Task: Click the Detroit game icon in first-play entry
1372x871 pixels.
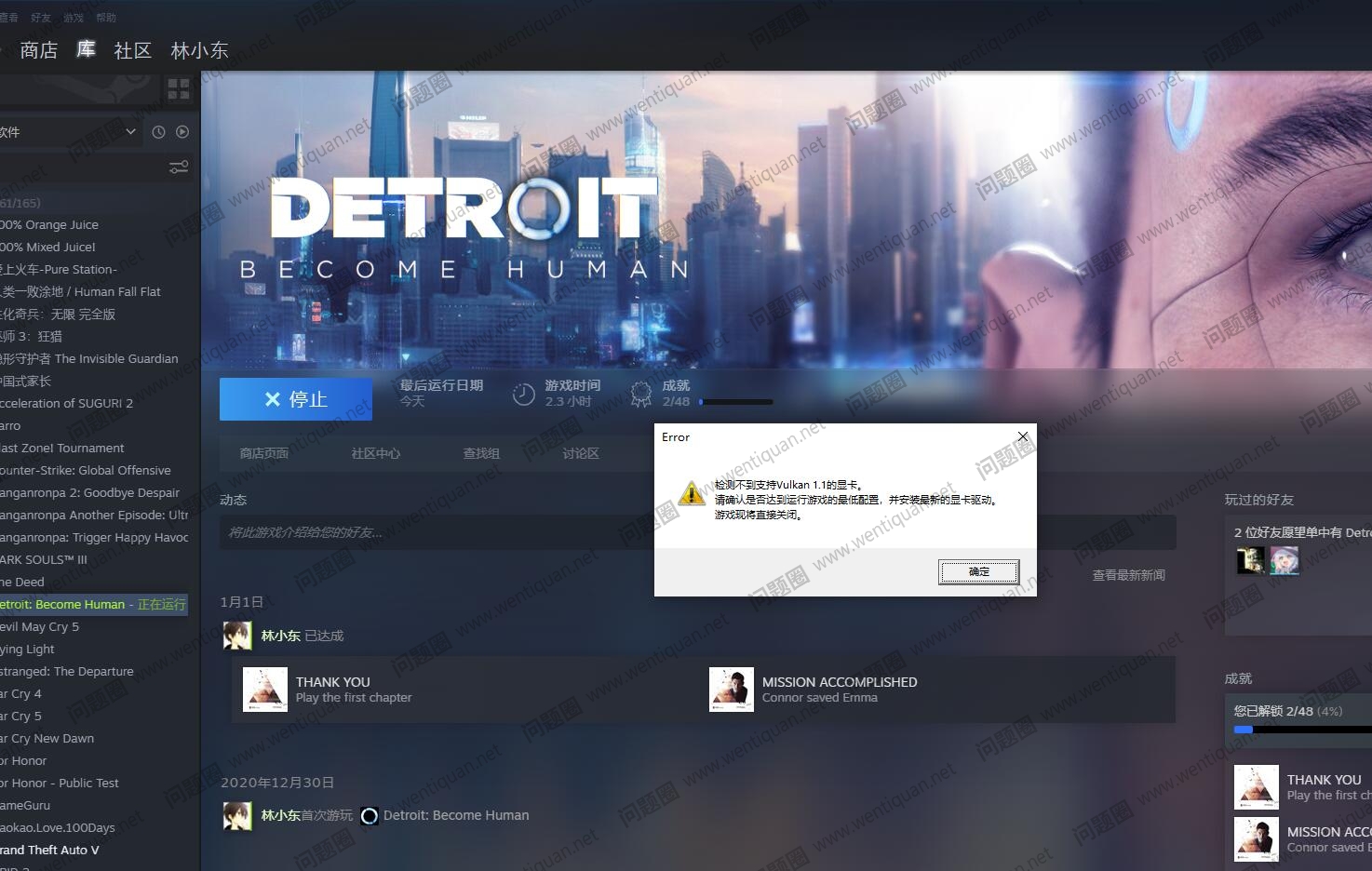Action: pyautogui.click(x=370, y=816)
